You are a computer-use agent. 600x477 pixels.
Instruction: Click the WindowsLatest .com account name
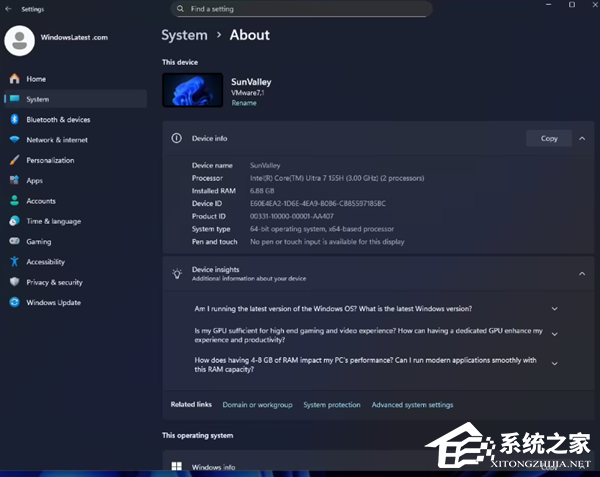click(x=74, y=37)
